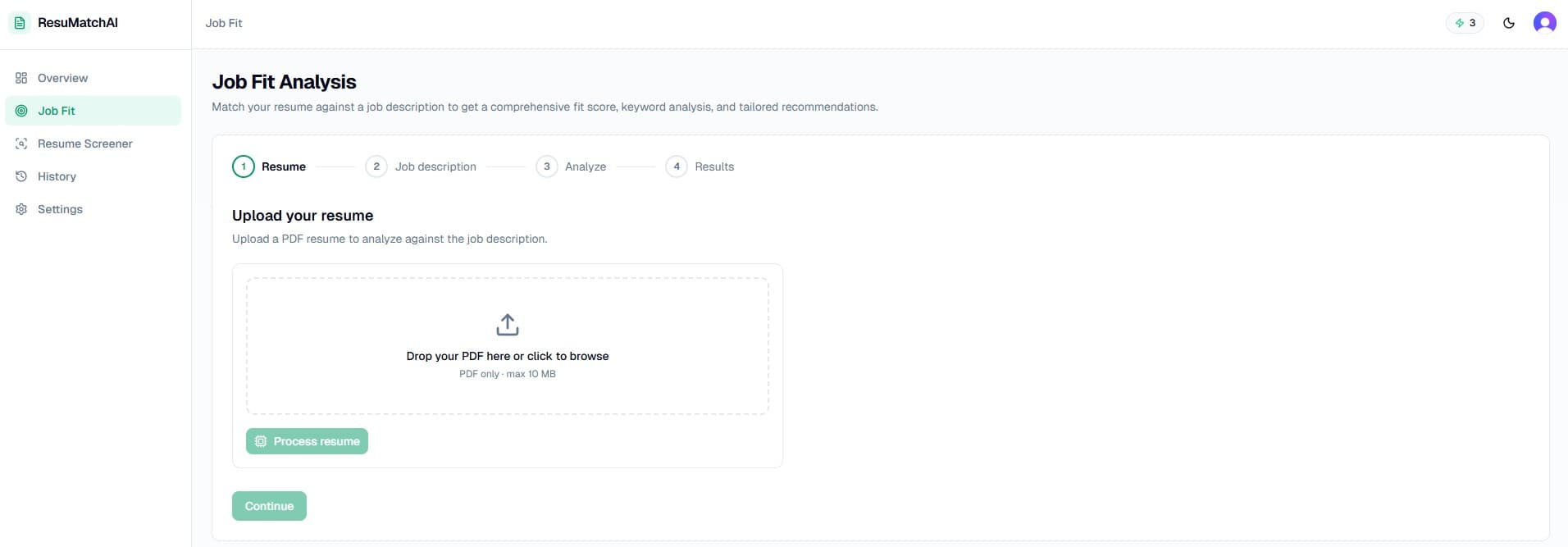
Task: Open Settings from the sidebar
Action: (x=93, y=209)
